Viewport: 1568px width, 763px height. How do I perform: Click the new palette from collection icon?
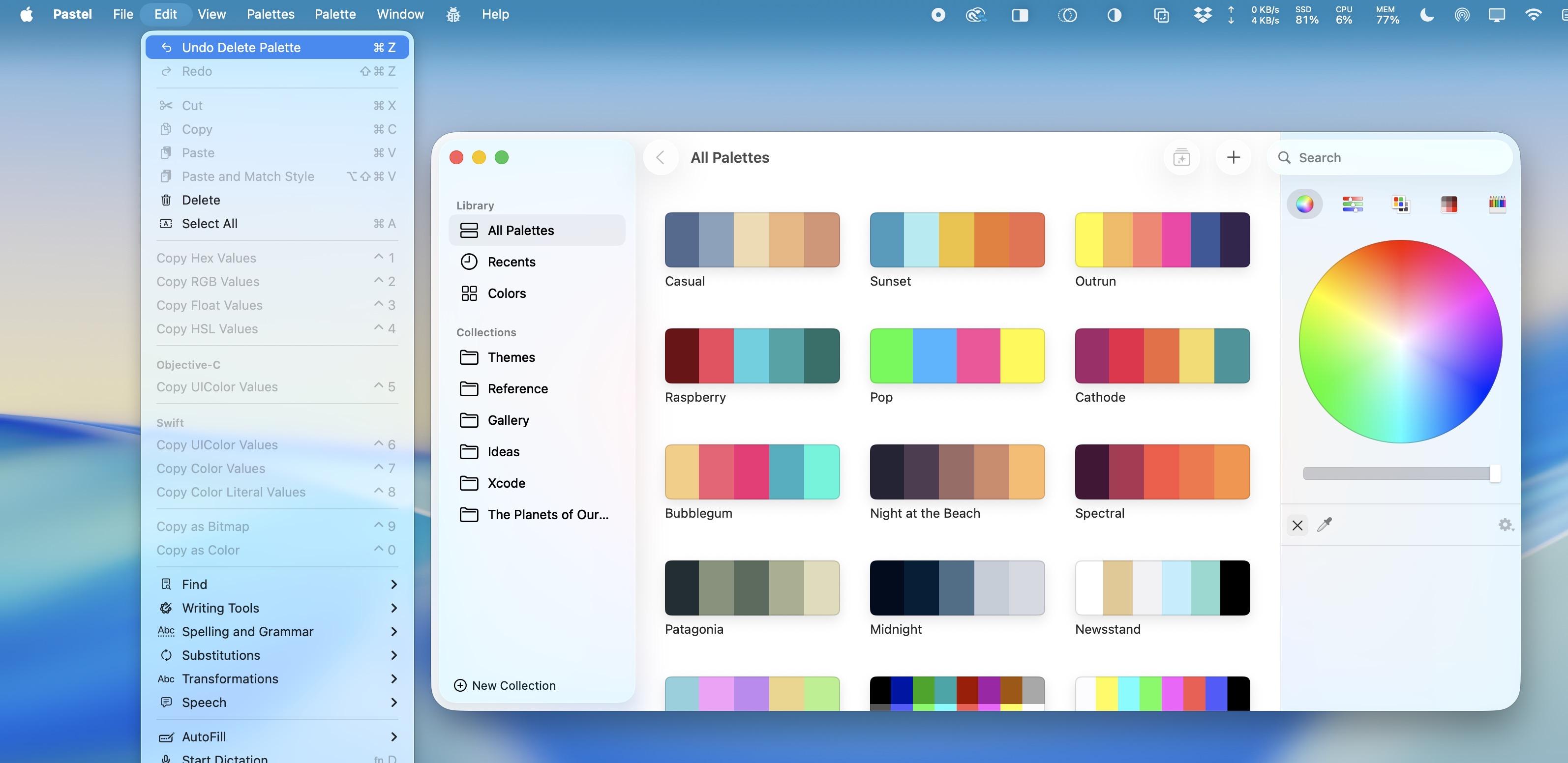click(x=1181, y=158)
